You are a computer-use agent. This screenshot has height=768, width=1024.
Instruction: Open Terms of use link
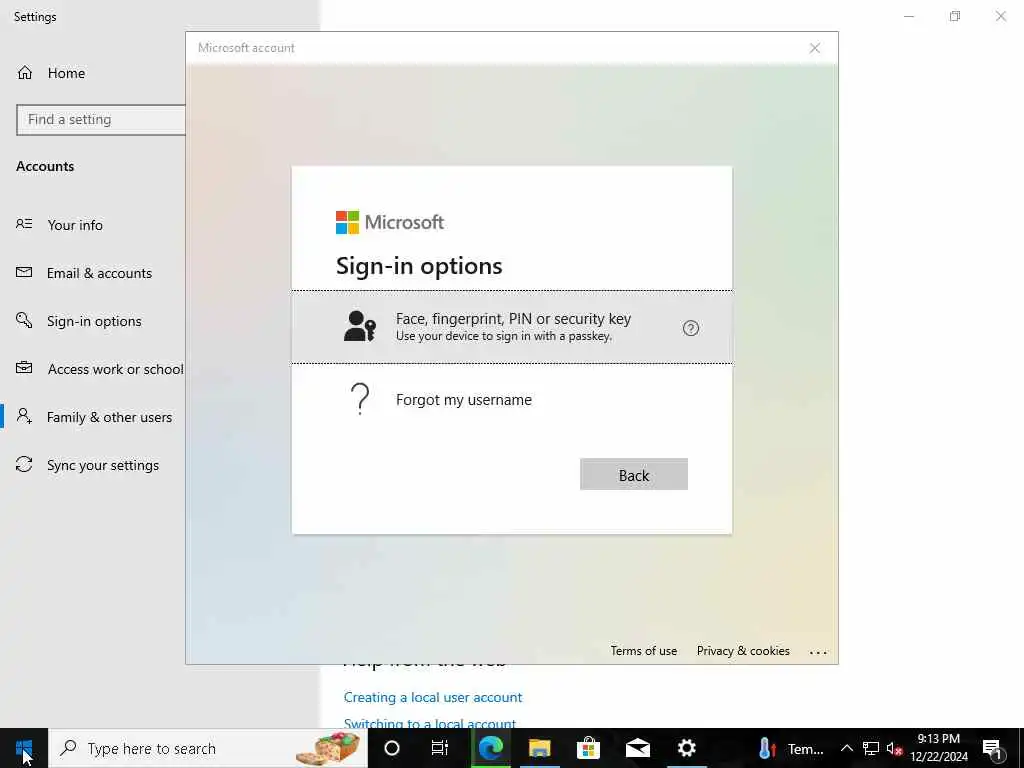(643, 650)
